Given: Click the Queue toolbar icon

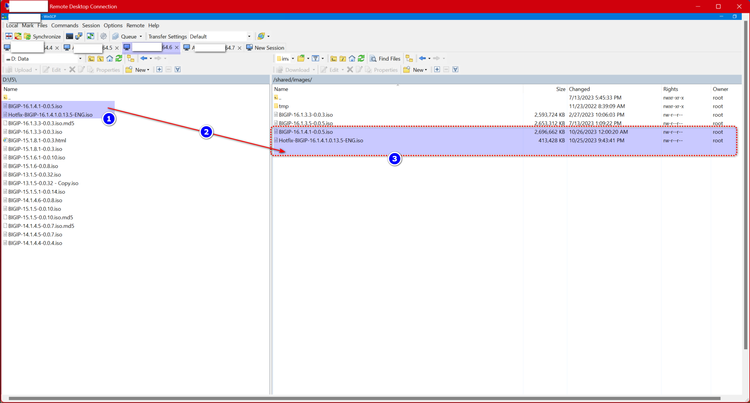Looking at the screenshot, I should click(125, 36).
